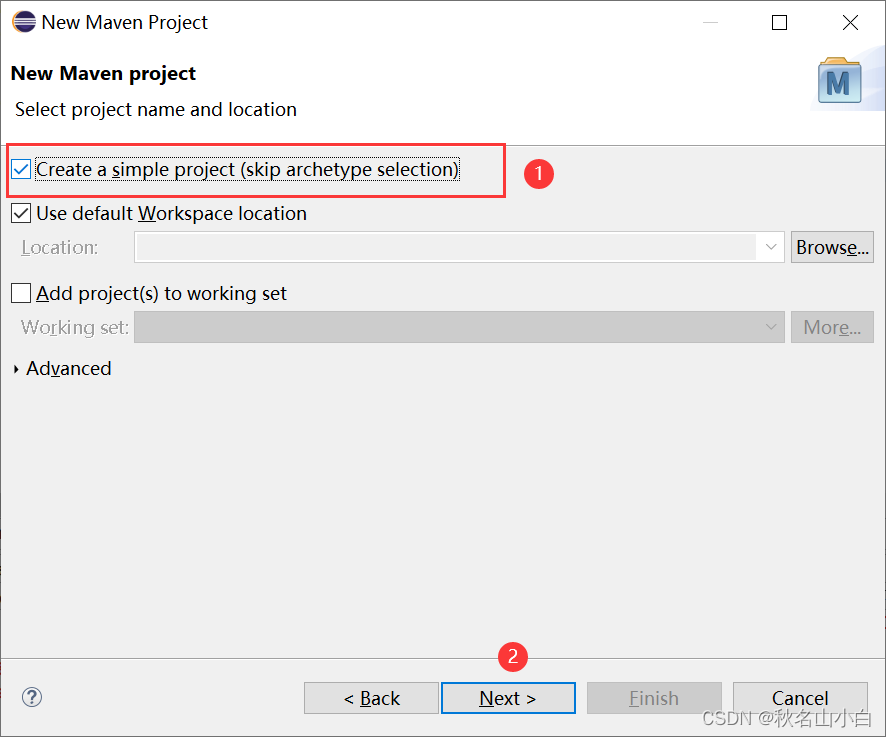Open the Location dropdown arrow
This screenshot has width=886, height=737.
coord(770,247)
